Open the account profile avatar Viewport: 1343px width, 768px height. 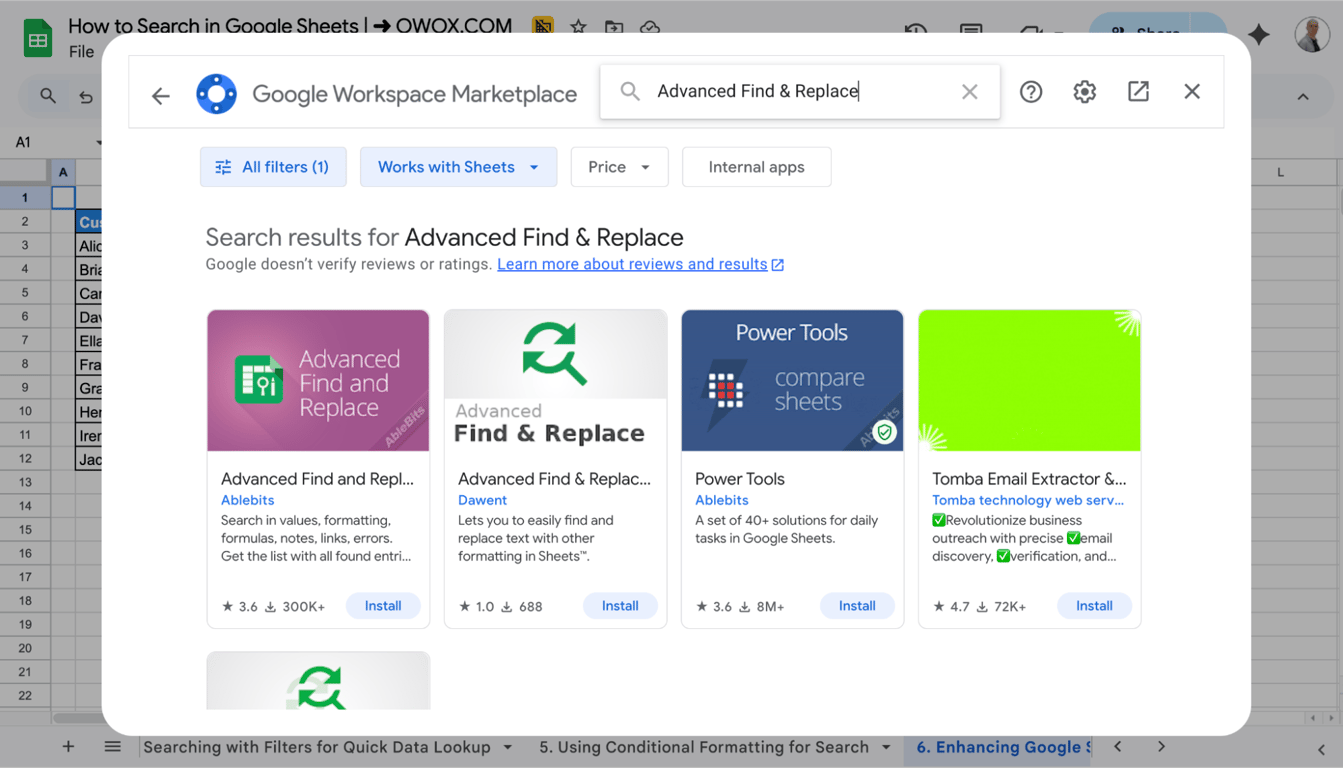click(x=1312, y=34)
